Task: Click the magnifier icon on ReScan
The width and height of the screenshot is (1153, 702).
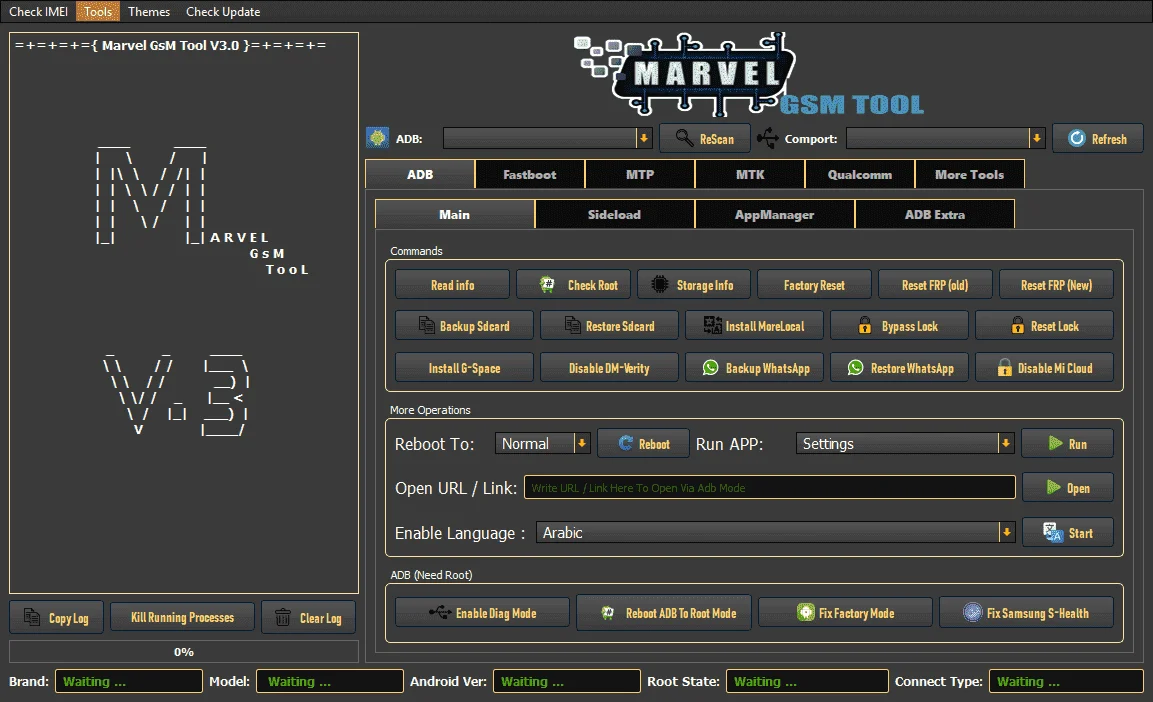Action: tap(685, 138)
